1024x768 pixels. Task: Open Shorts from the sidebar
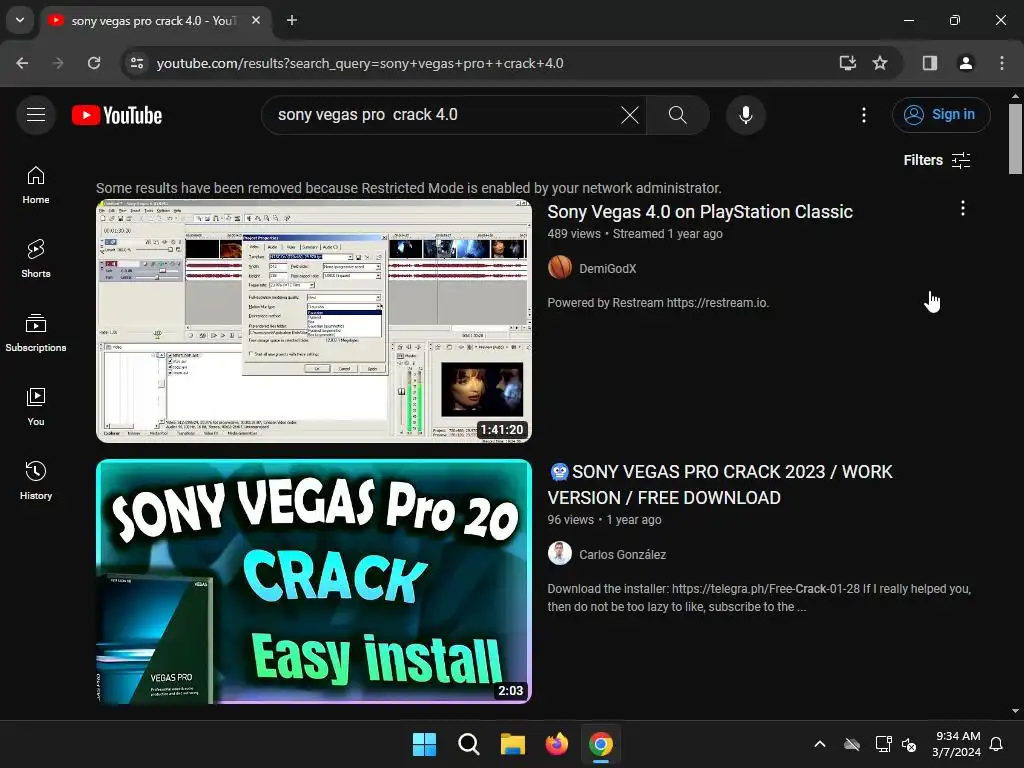[x=36, y=259]
